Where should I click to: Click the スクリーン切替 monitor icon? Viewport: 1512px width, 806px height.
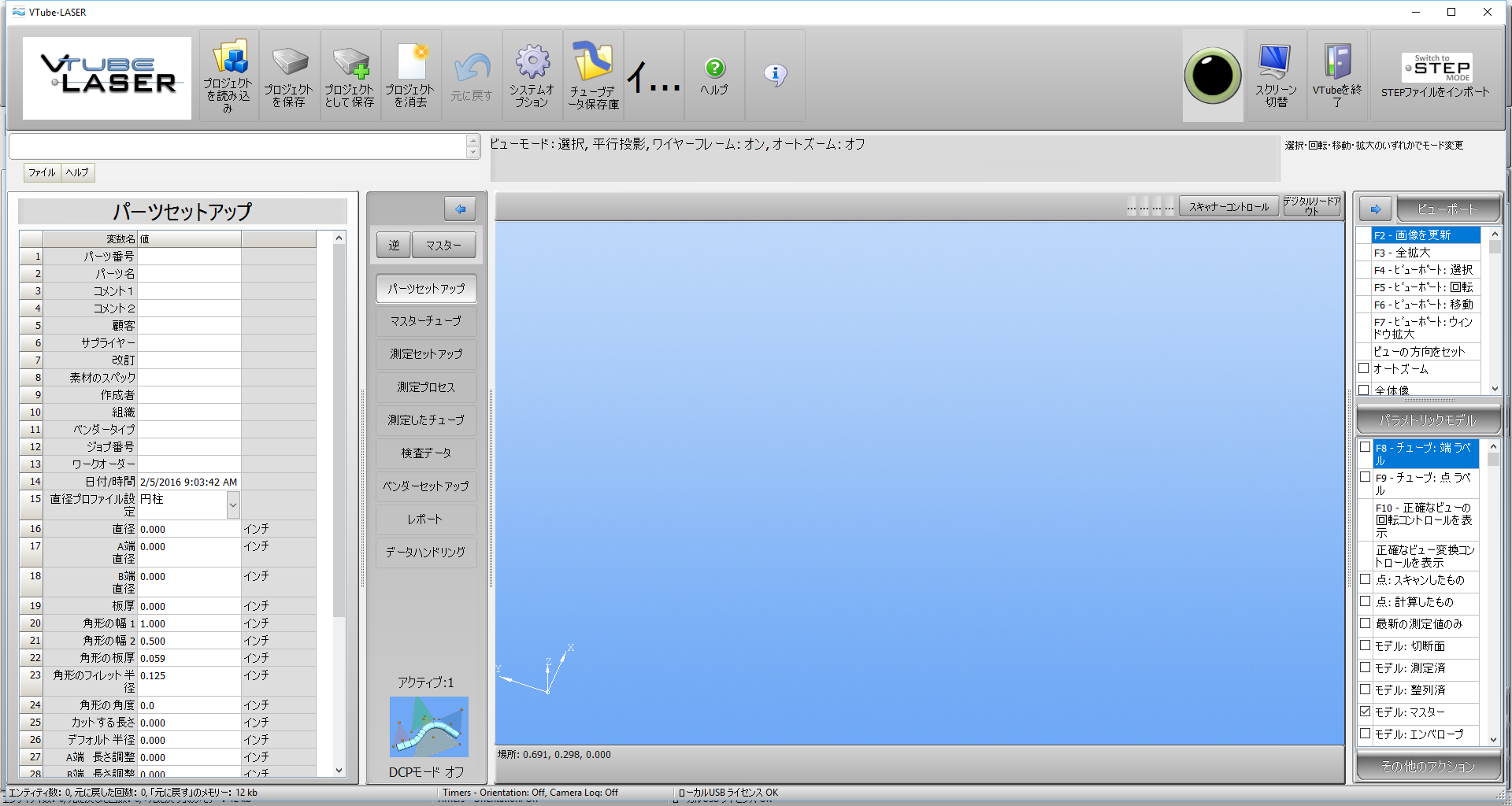tap(1275, 61)
